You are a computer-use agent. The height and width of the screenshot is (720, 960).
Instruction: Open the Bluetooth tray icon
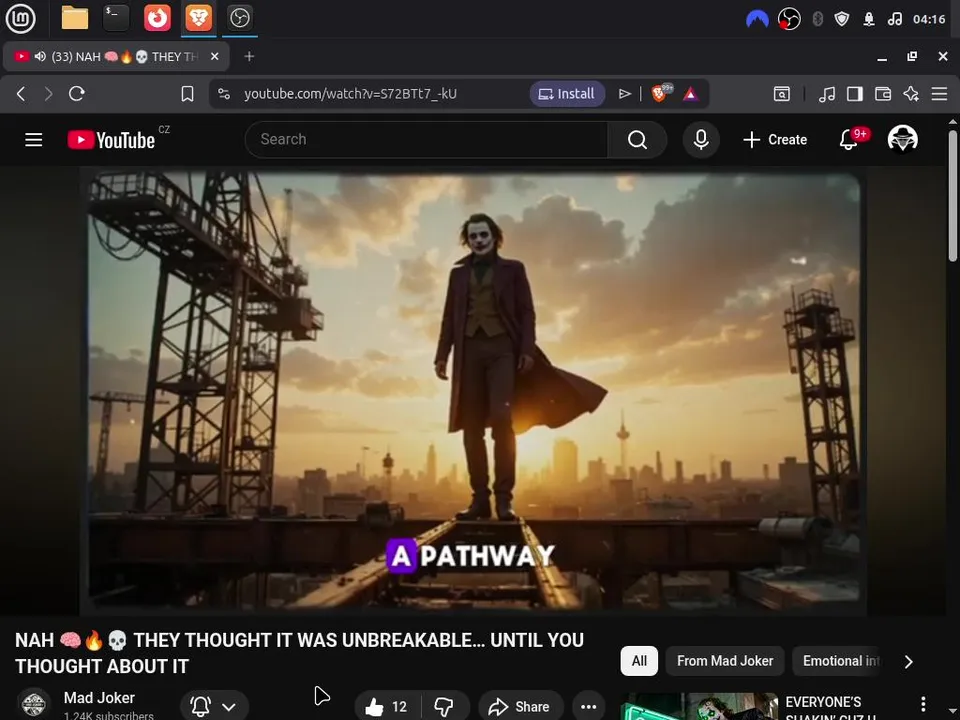[817, 19]
